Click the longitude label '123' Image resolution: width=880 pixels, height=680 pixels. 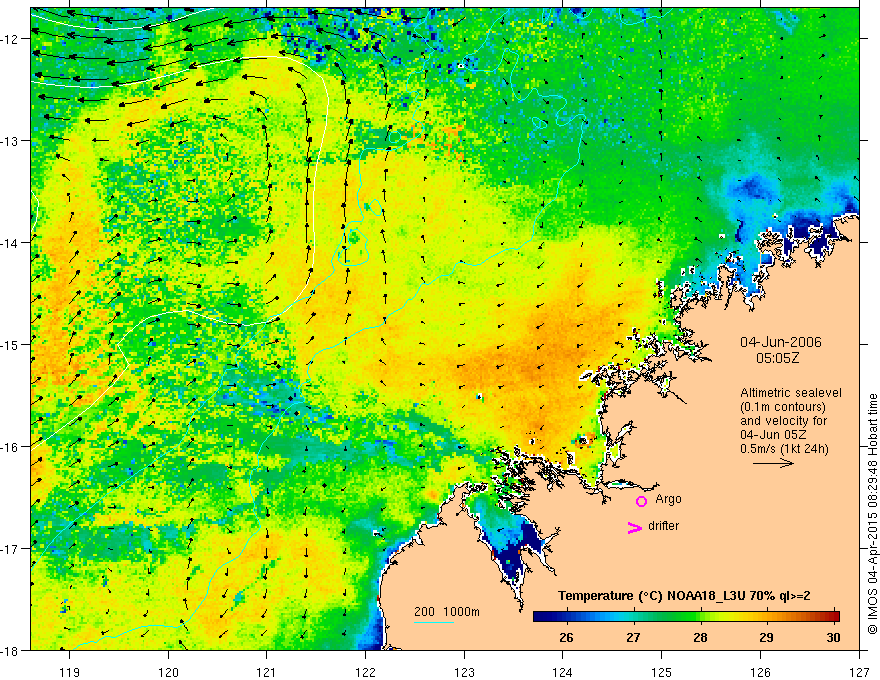[x=464, y=672]
